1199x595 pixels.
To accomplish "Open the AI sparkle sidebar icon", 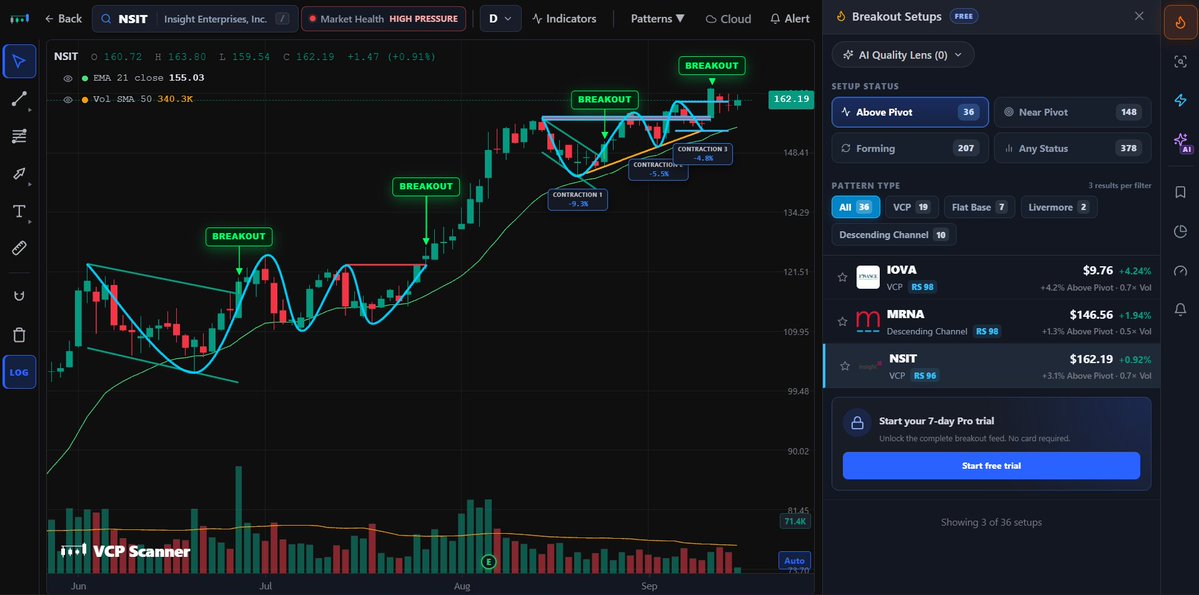I will click(1180, 141).
